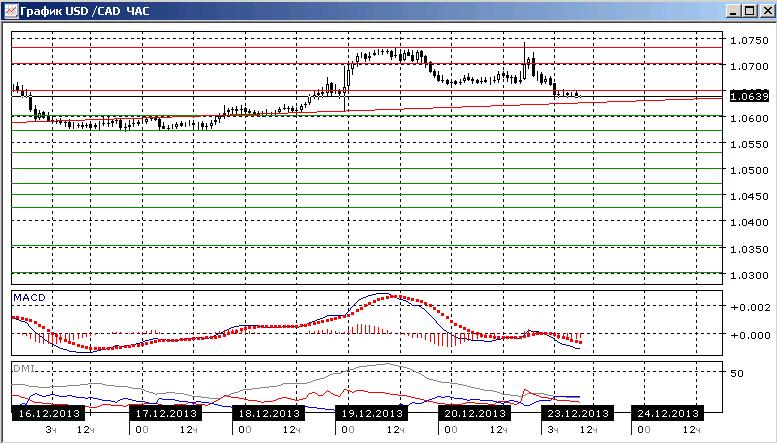
Task: Select the 18.12.2013 date marker
Action: click(269, 413)
